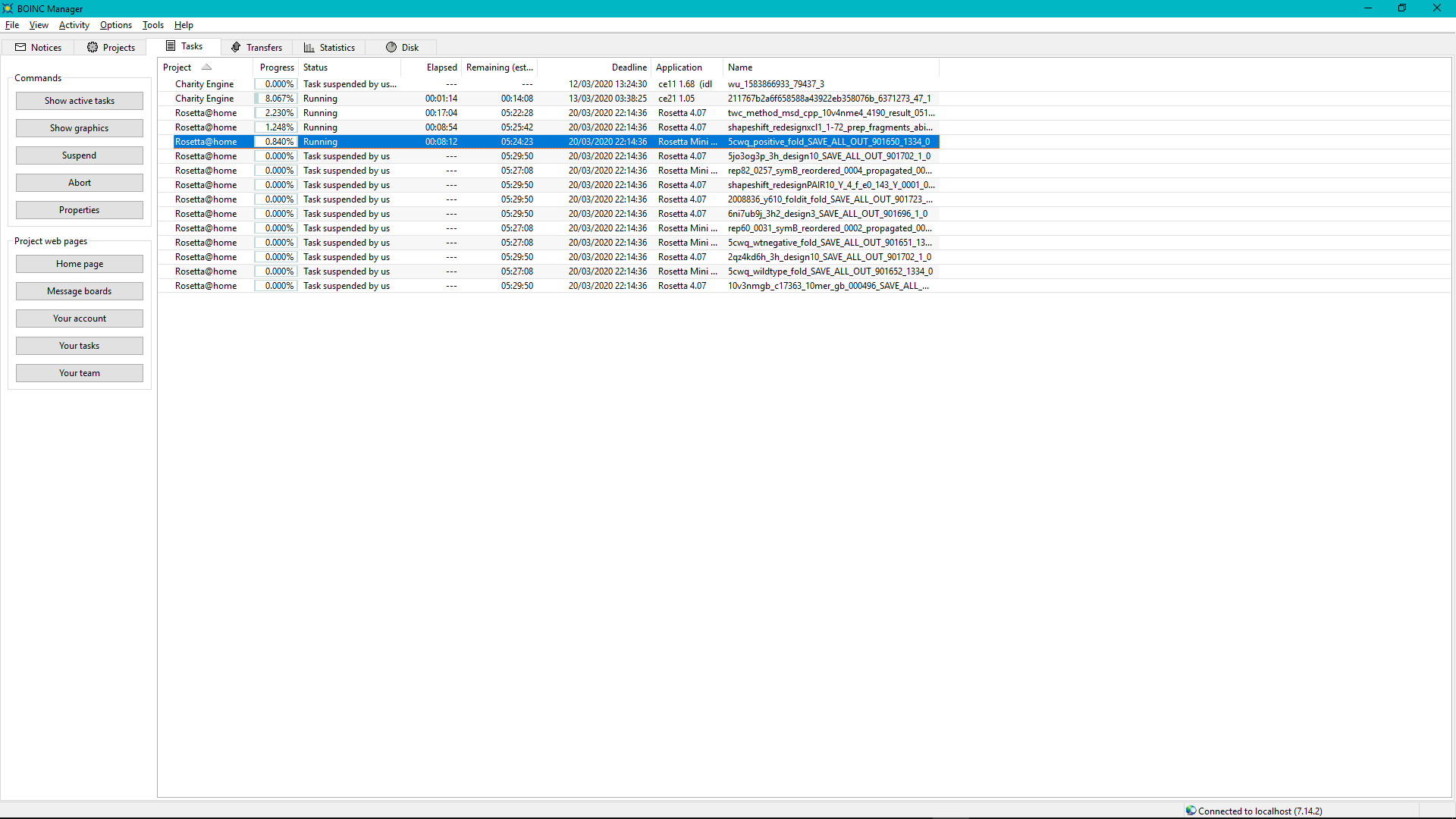Click the Abort button
1456x819 pixels.
click(80, 183)
